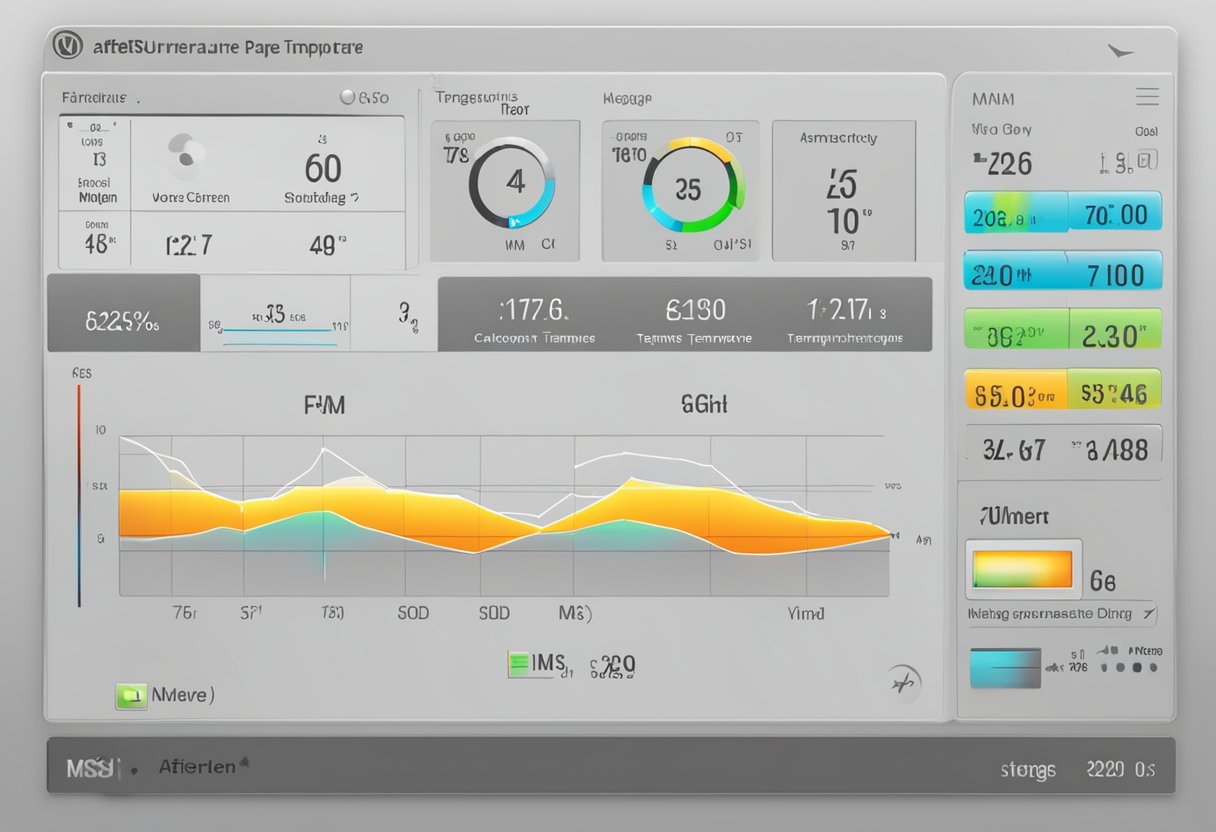The height and width of the screenshot is (832, 1216).
Task: Toggle the radio button next to 6.5o
Action: point(348,97)
